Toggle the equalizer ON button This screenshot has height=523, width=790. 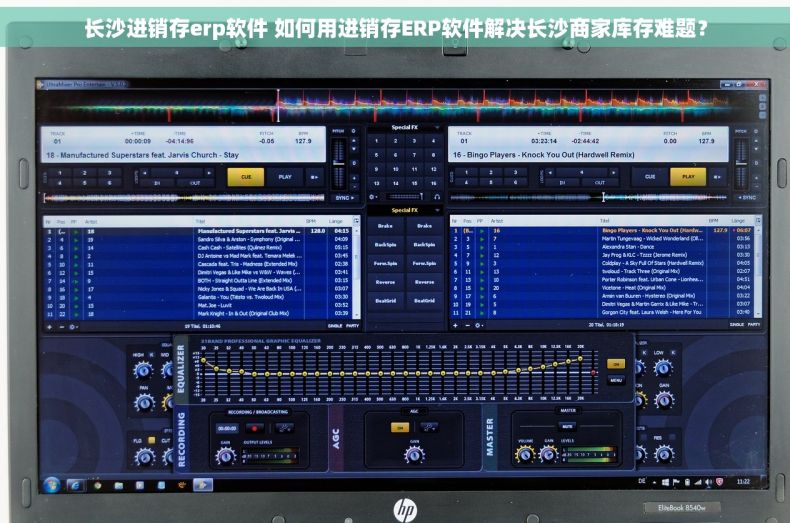[x=616, y=364]
